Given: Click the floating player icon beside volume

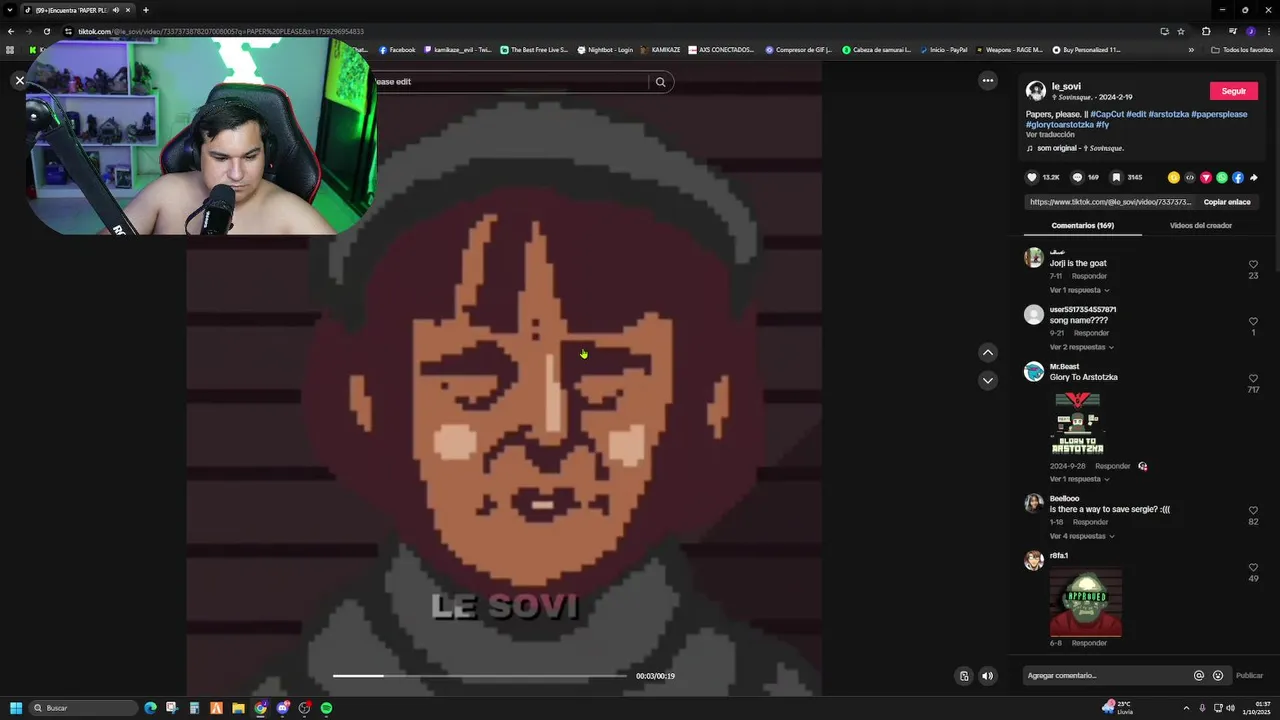Looking at the screenshot, I should pyautogui.click(x=964, y=676).
